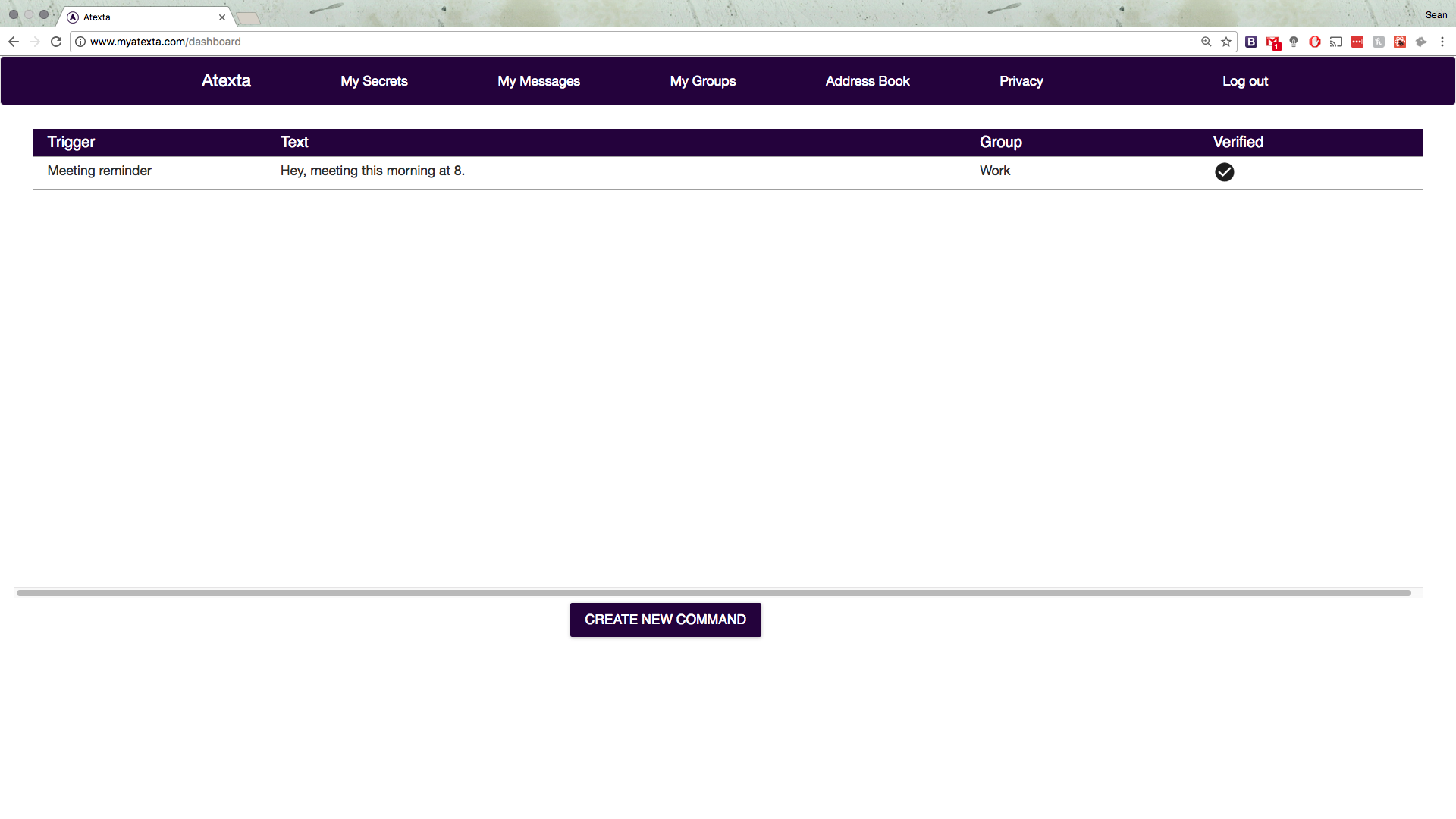Viewport: 1456px width, 819px height.
Task: Click the verified checkmark for Meeting reminder
Action: (1224, 172)
